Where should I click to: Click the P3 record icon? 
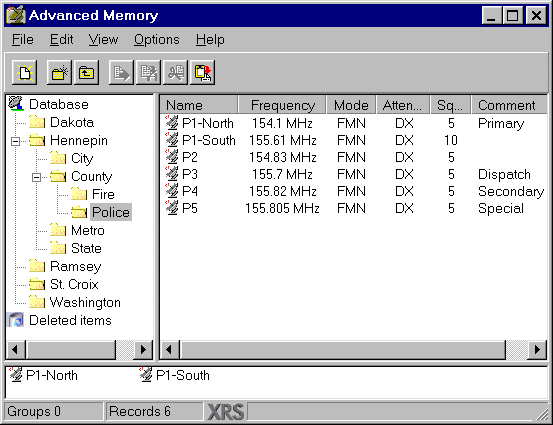172,174
